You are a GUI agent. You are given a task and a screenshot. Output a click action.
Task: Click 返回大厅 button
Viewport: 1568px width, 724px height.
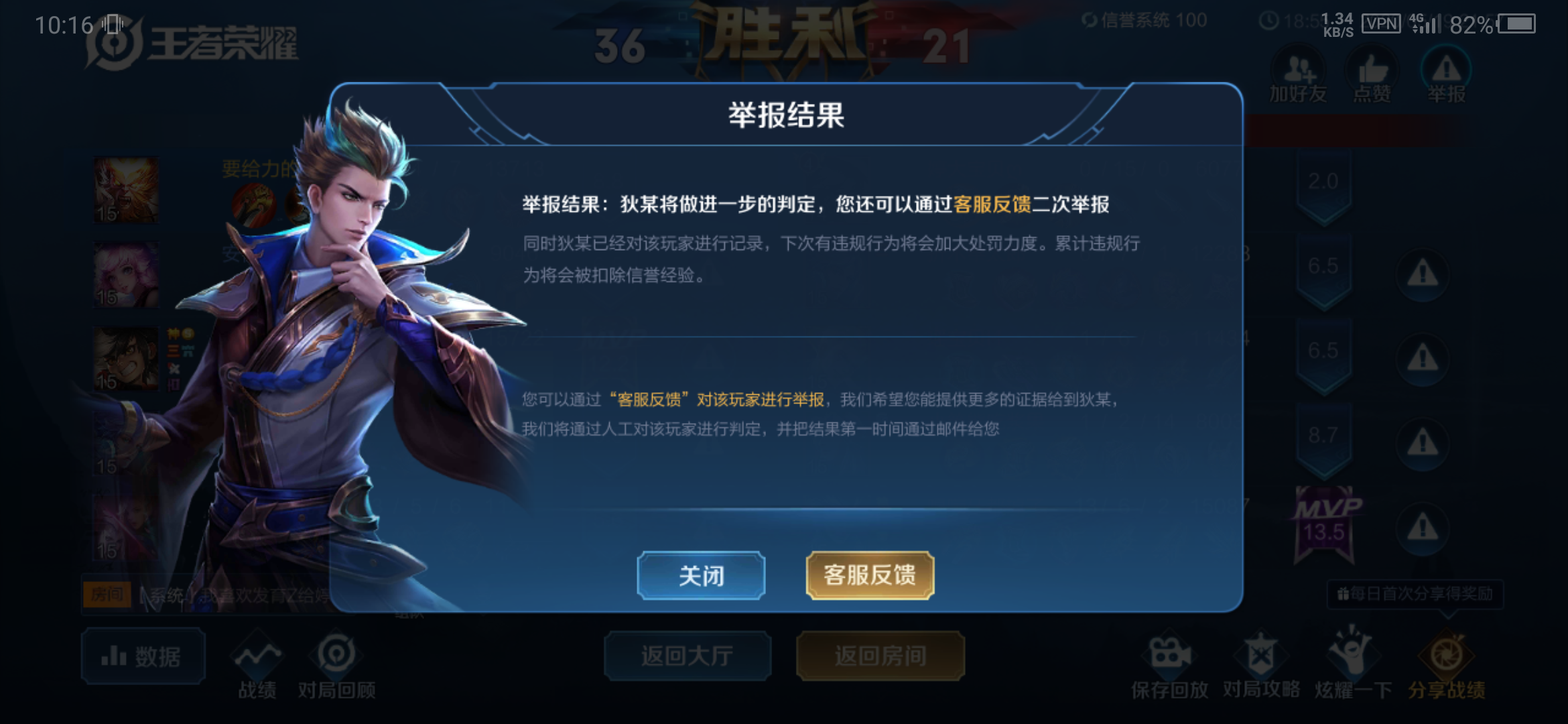pyautogui.click(x=688, y=656)
